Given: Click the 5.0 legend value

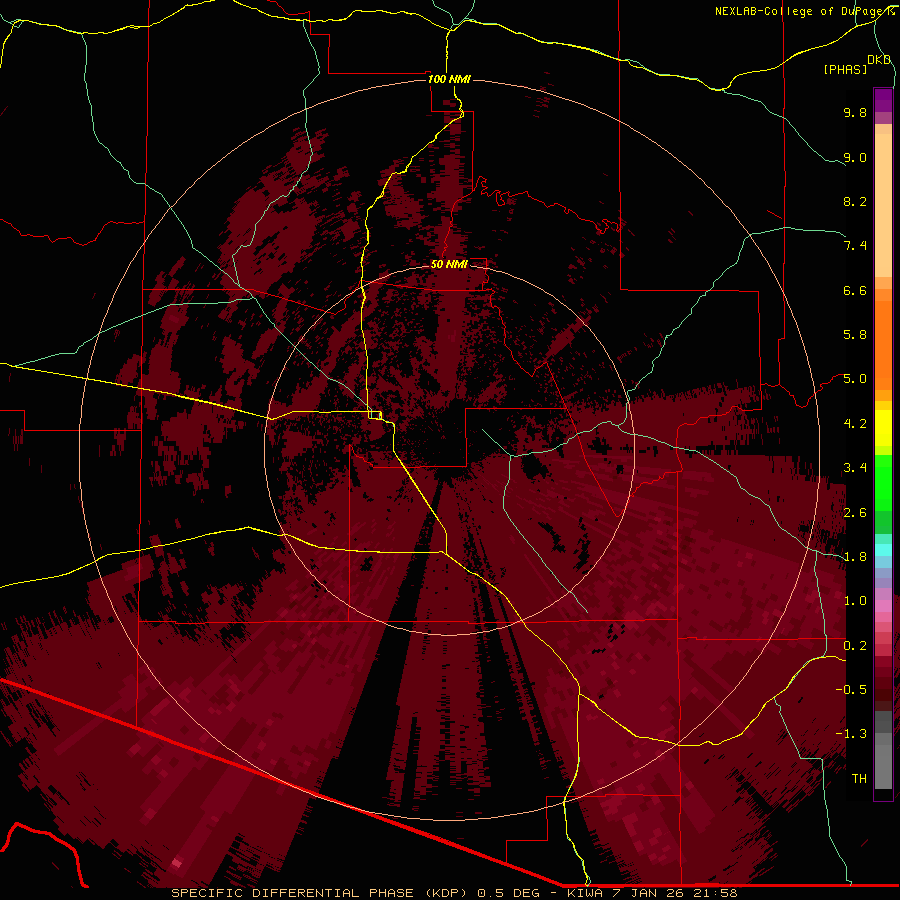Looking at the screenshot, I should [x=855, y=379].
